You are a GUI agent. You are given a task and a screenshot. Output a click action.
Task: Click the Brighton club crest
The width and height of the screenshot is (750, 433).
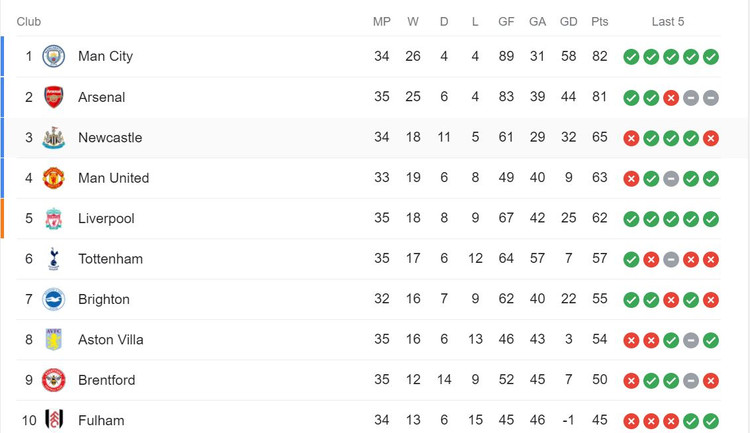click(54, 300)
